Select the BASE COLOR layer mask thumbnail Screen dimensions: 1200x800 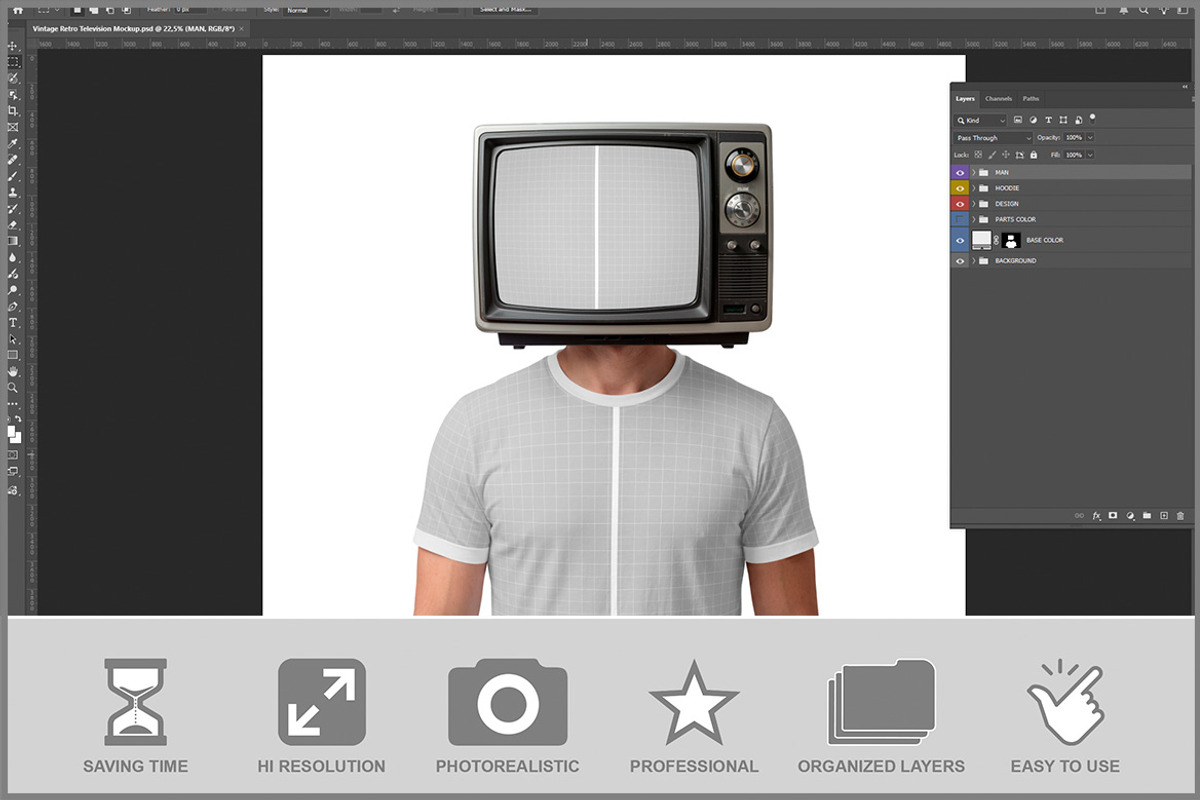click(1011, 240)
